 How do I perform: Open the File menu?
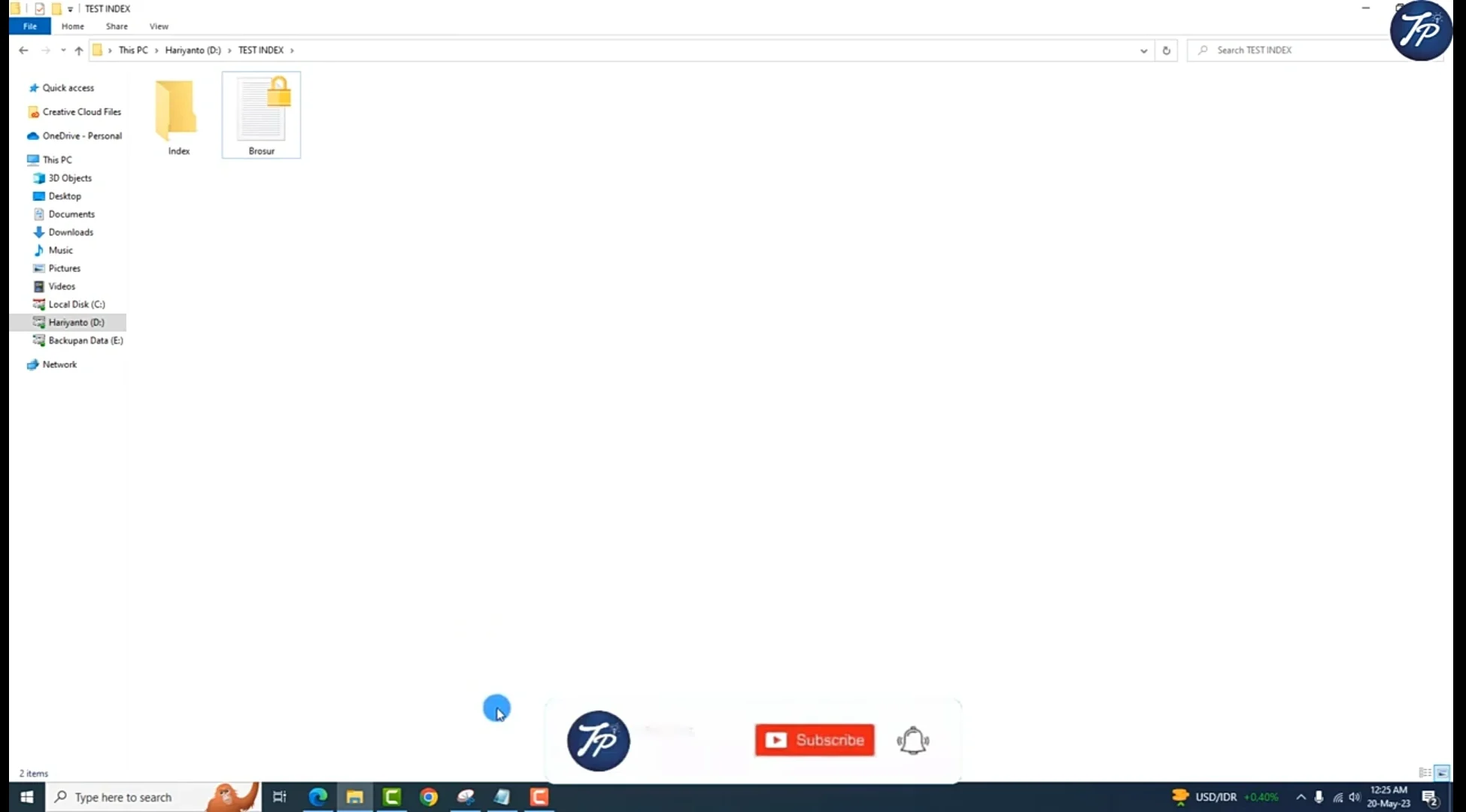(x=30, y=26)
